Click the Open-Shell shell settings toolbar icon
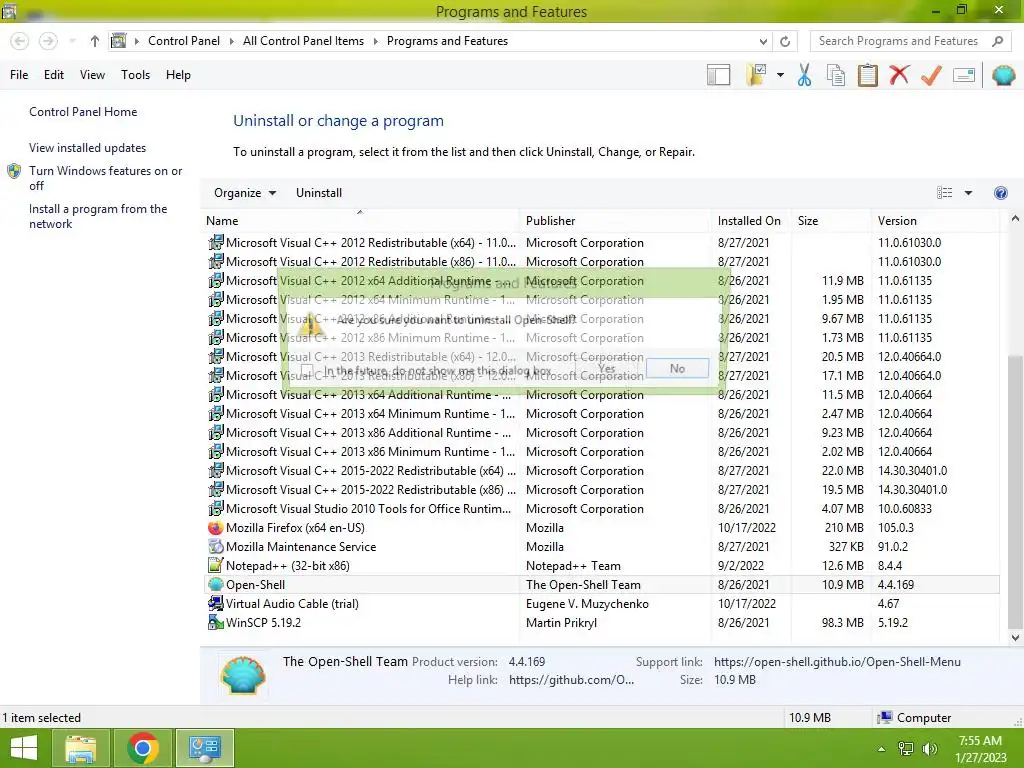Image resolution: width=1024 pixels, height=768 pixels. pyautogui.click(x=1003, y=75)
